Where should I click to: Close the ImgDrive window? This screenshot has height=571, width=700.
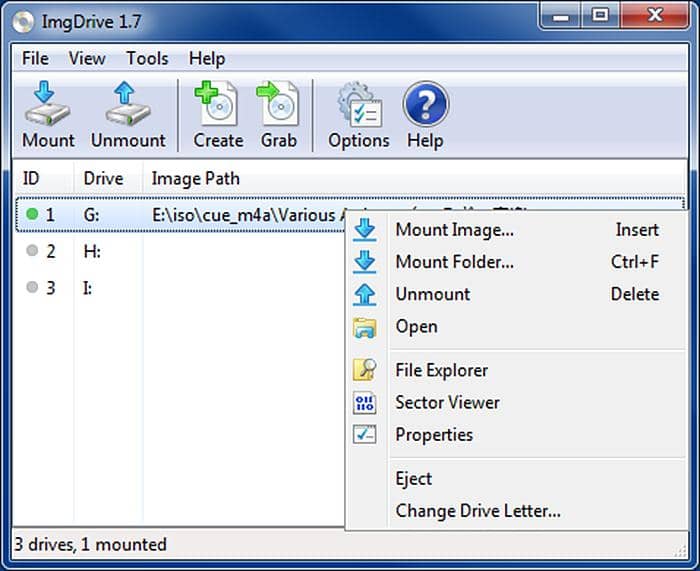(655, 17)
